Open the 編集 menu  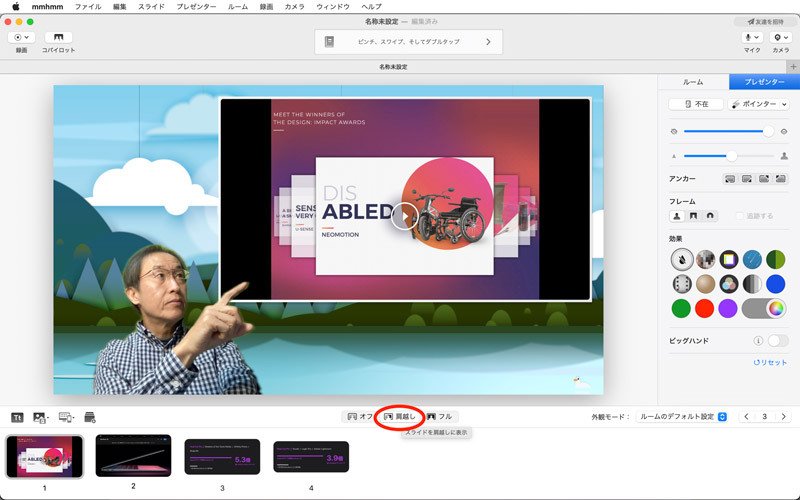point(119,7)
